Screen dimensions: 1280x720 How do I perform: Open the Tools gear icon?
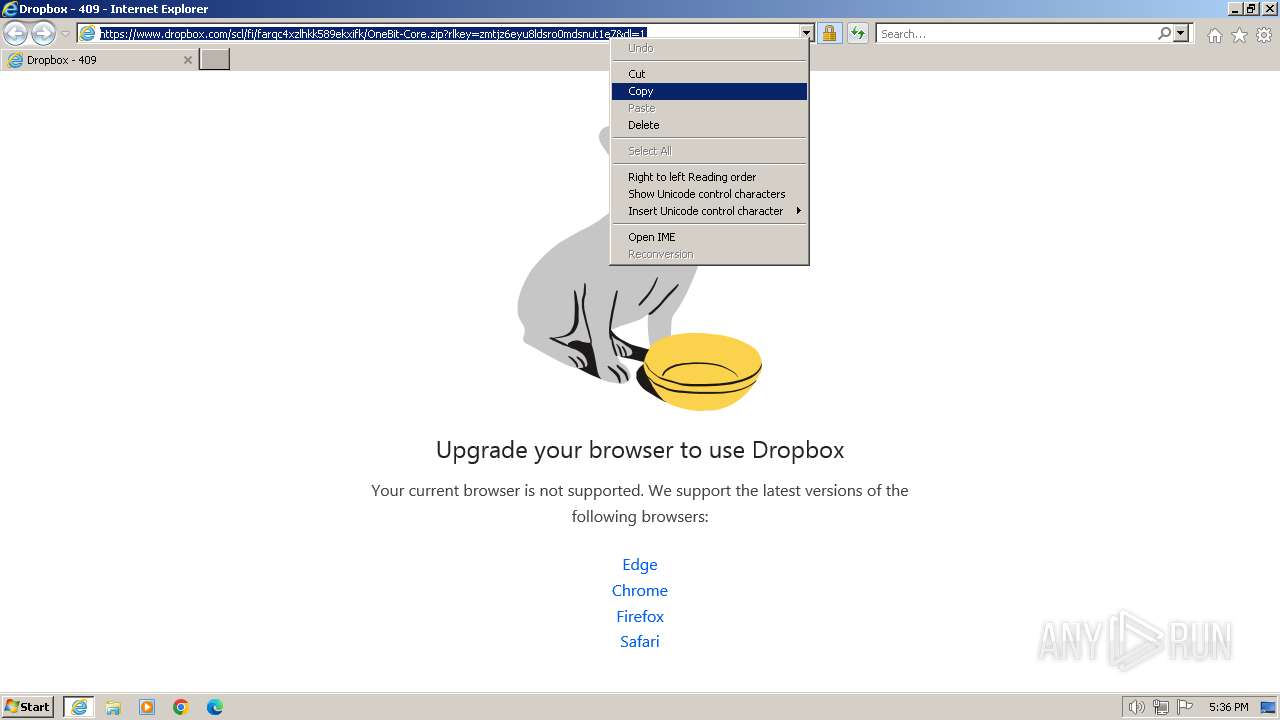tap(1264, 35)
